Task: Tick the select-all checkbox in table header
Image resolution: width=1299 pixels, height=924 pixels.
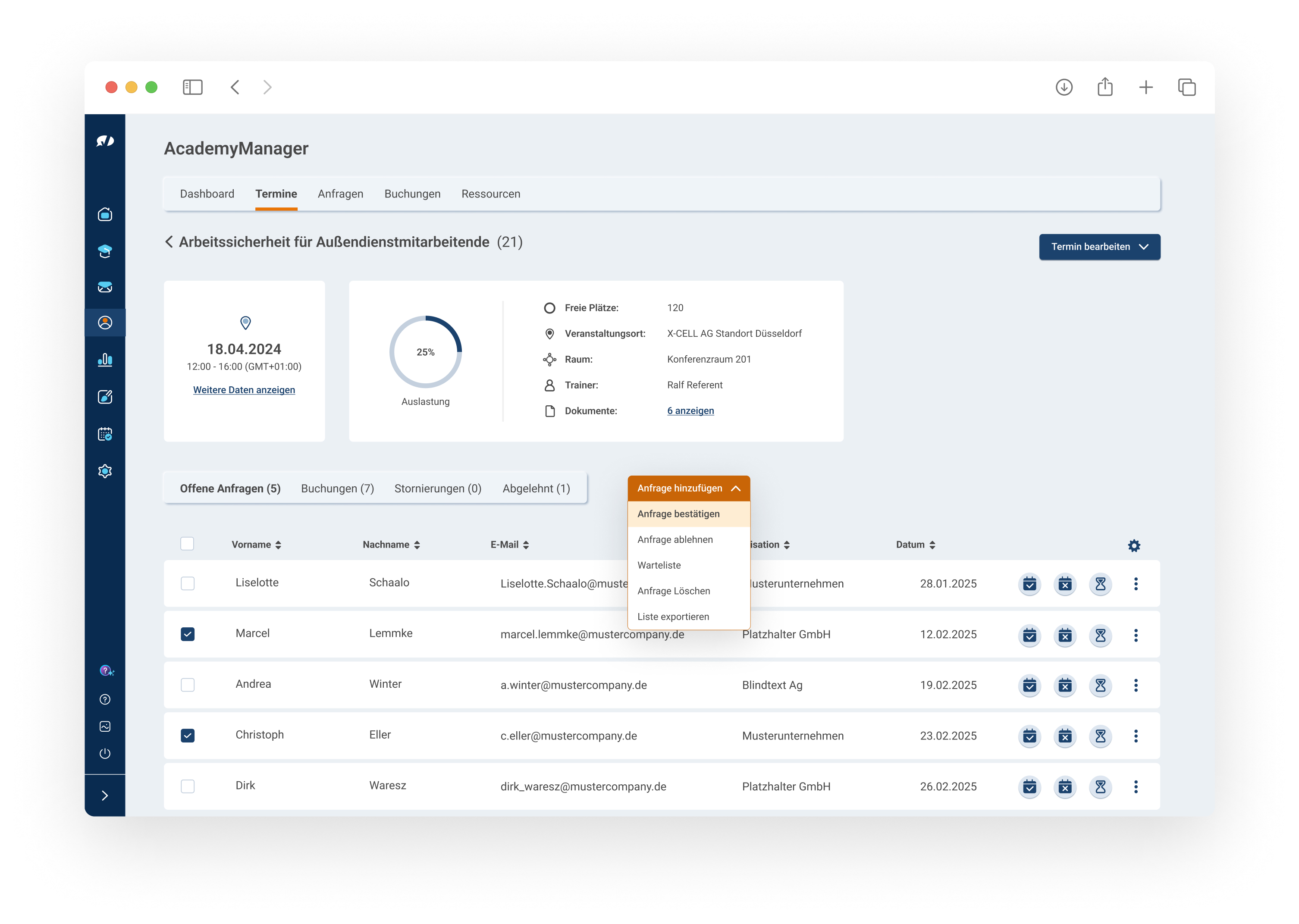Action: [x=187, y=544]
